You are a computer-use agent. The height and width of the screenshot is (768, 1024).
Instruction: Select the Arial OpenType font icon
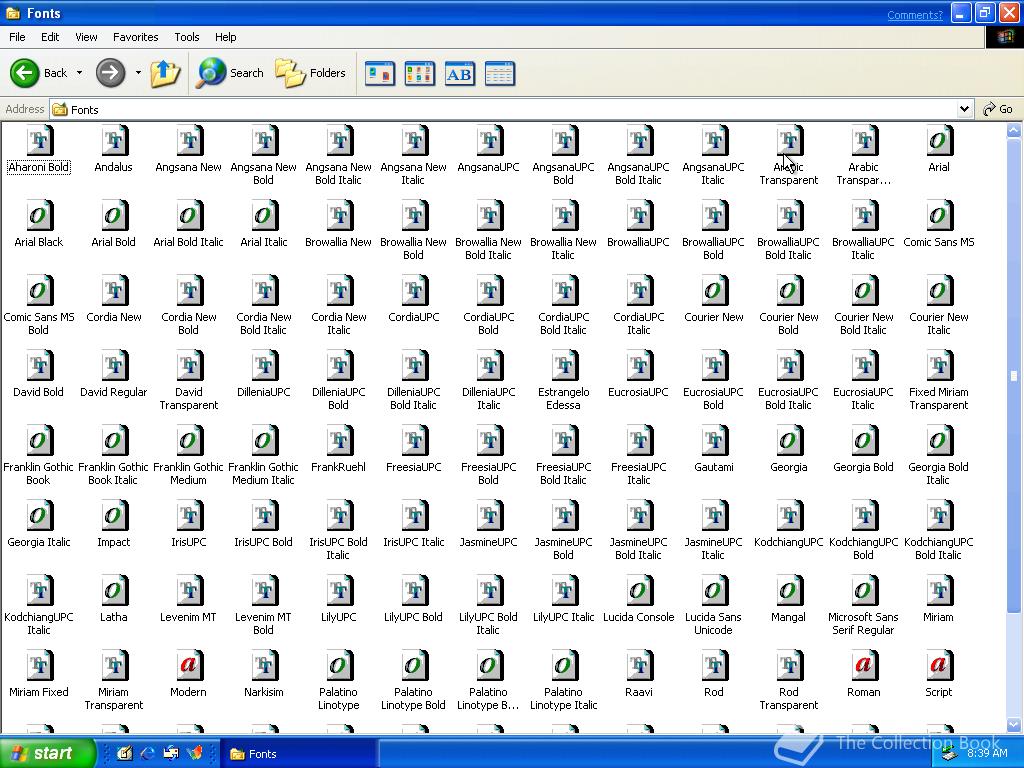[938, 150]
